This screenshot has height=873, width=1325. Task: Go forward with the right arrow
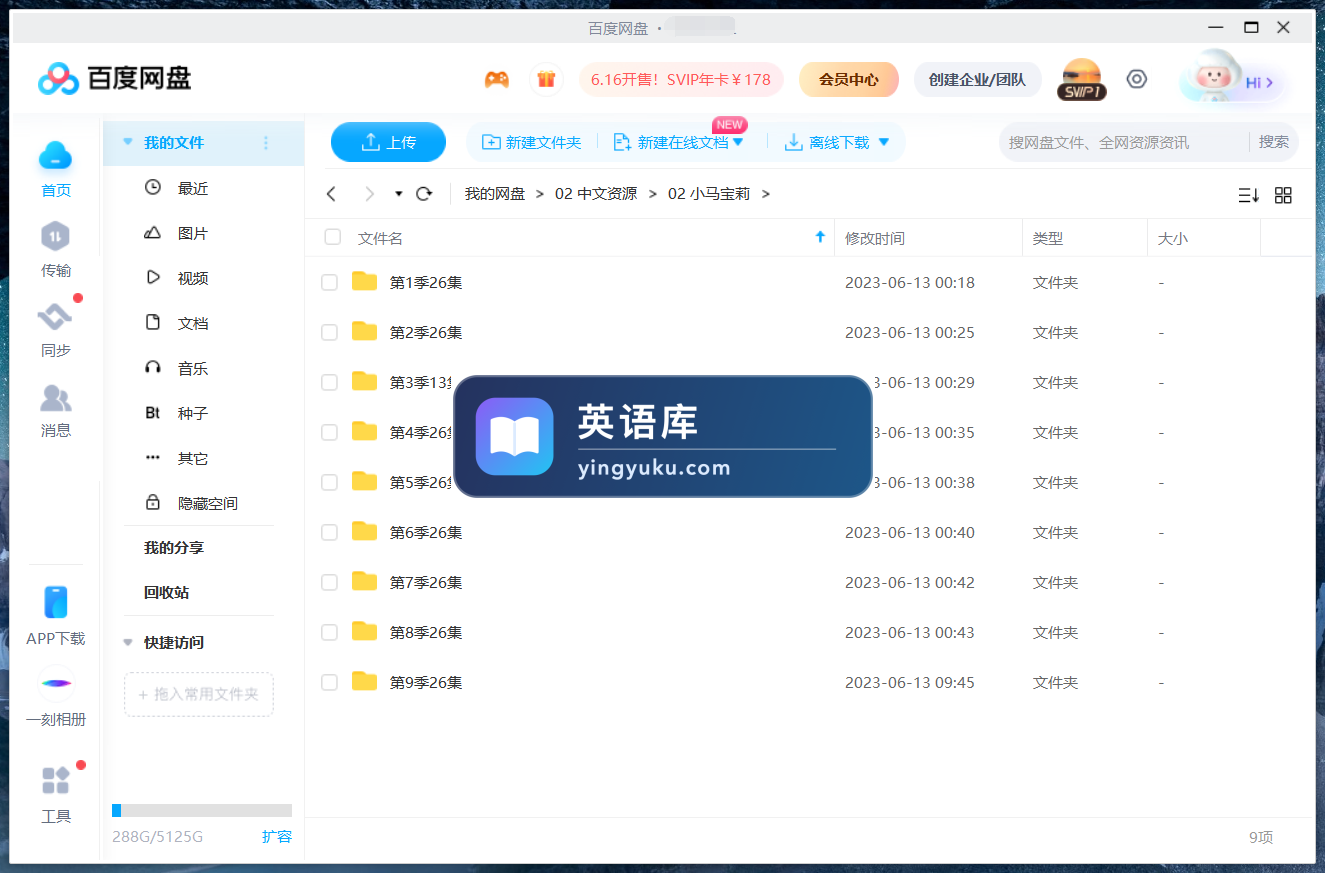tap(369, 194)
